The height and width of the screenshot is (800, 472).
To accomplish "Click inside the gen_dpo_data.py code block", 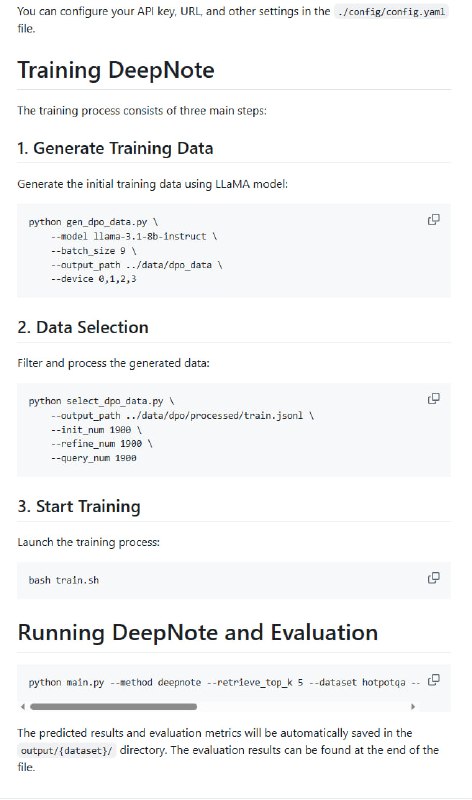I will click(234, 251).
